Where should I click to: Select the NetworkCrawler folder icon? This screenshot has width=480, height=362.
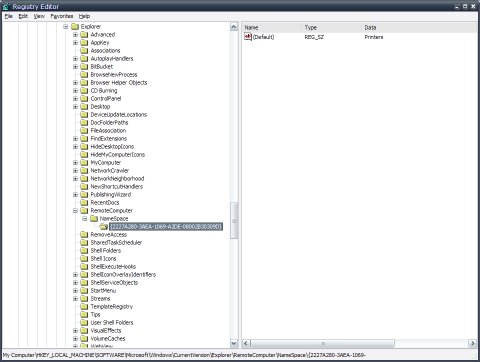pos(84,171)
